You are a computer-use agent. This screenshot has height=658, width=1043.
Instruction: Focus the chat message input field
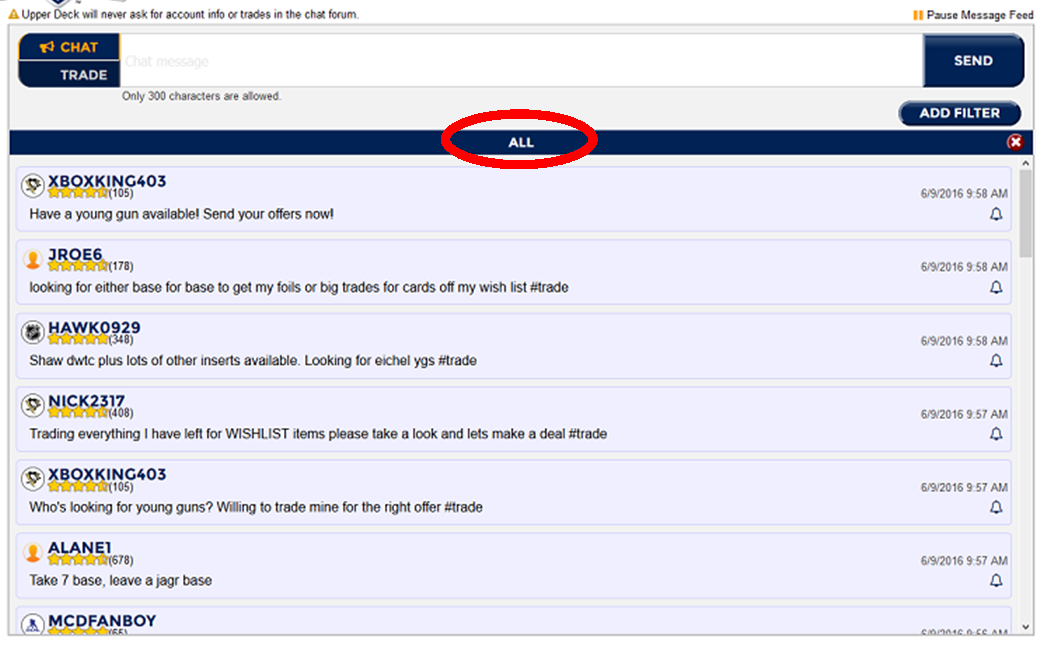click(x=520, y=61)
